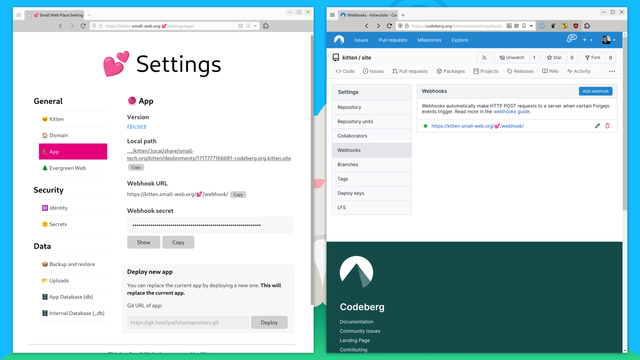The height and width of the screenshot is (360, 640).
Task: Star the kitten/site repository
Action: pos(554,58)
